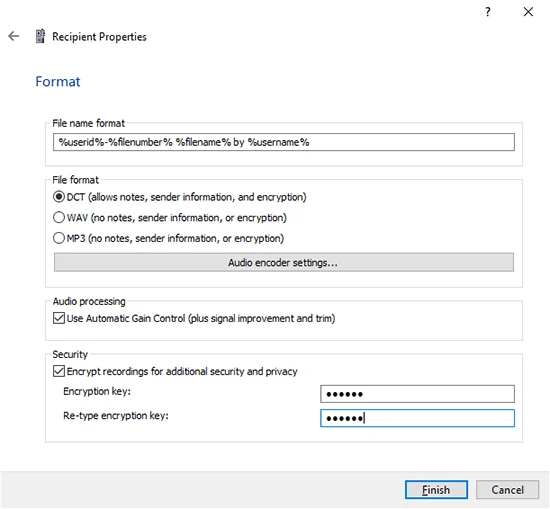Focus the File name format field
The width and height of the screenshot is (550, 509).
click(284, 142)
